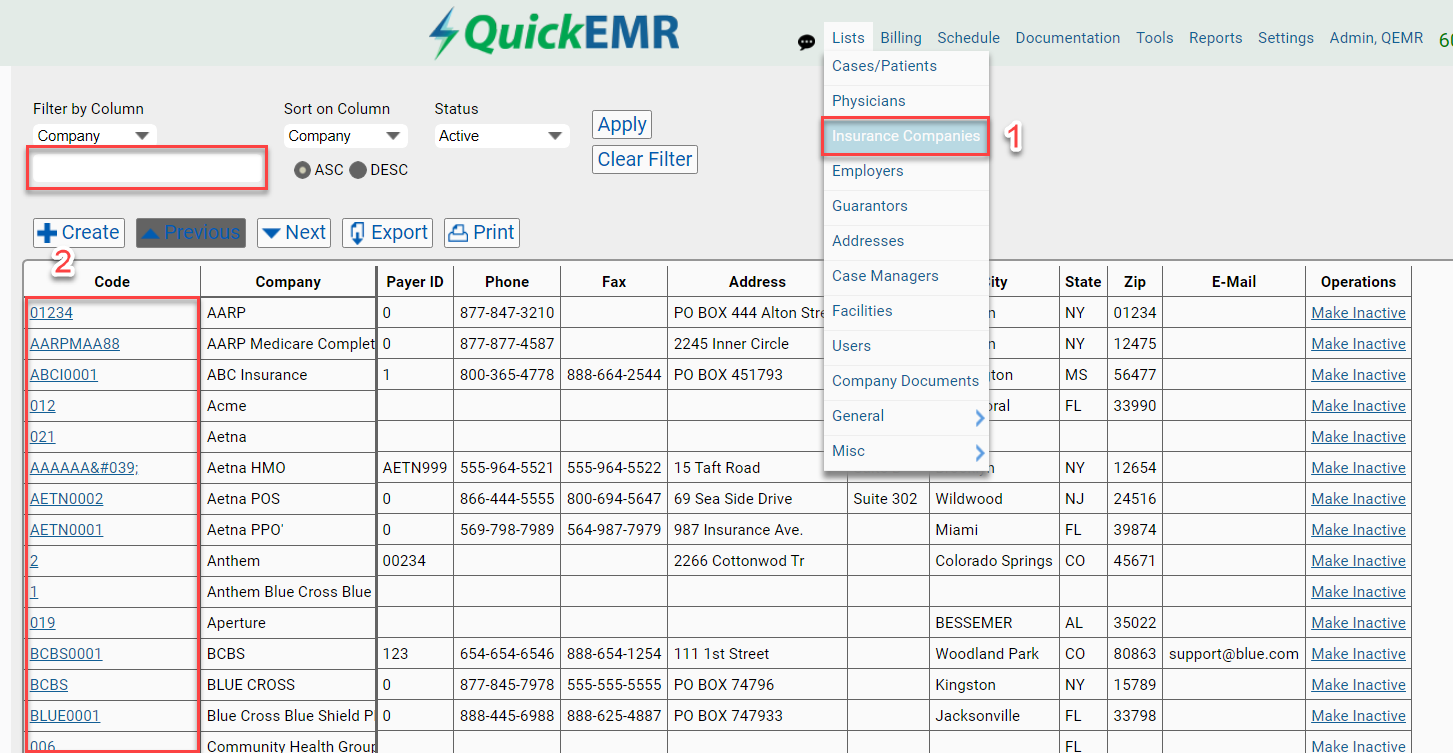This screenshot has height=753, width=1453.
Task: Choose Case Managers from Lists menu
Action: pos(906,276)
